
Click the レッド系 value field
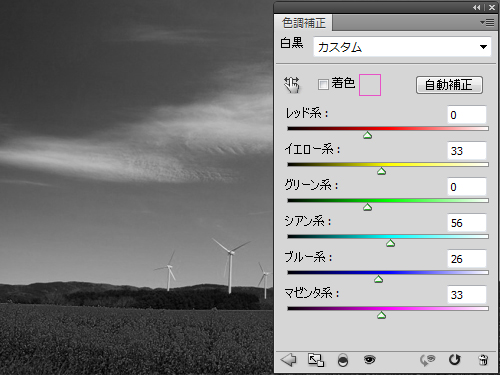[x=466, y=115]
